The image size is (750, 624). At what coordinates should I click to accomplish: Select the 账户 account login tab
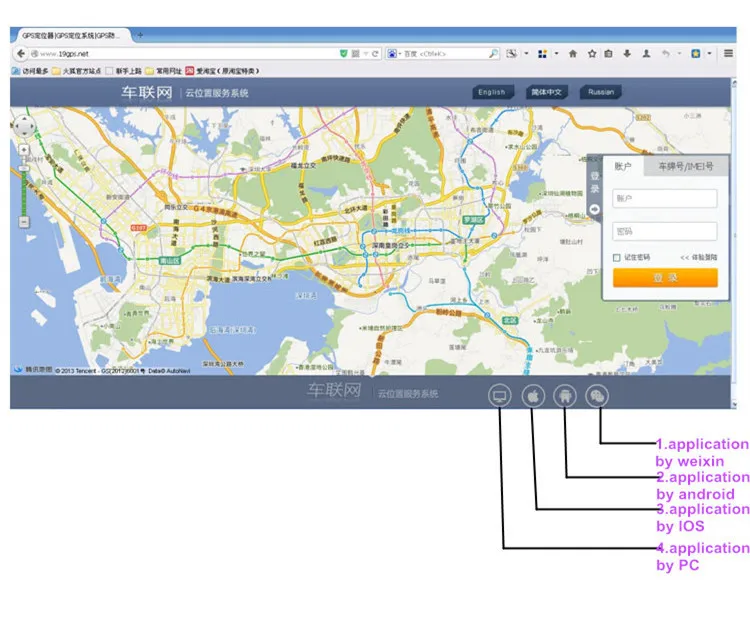[x=622, y=166]
